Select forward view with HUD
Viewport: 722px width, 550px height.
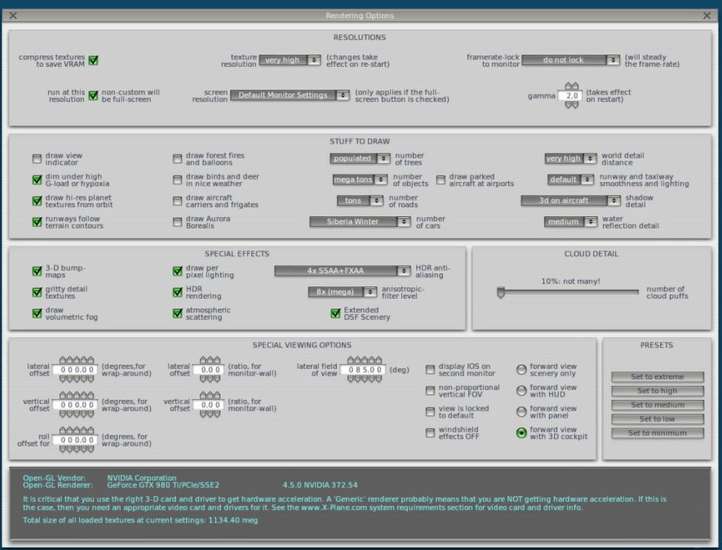point(521,391)
